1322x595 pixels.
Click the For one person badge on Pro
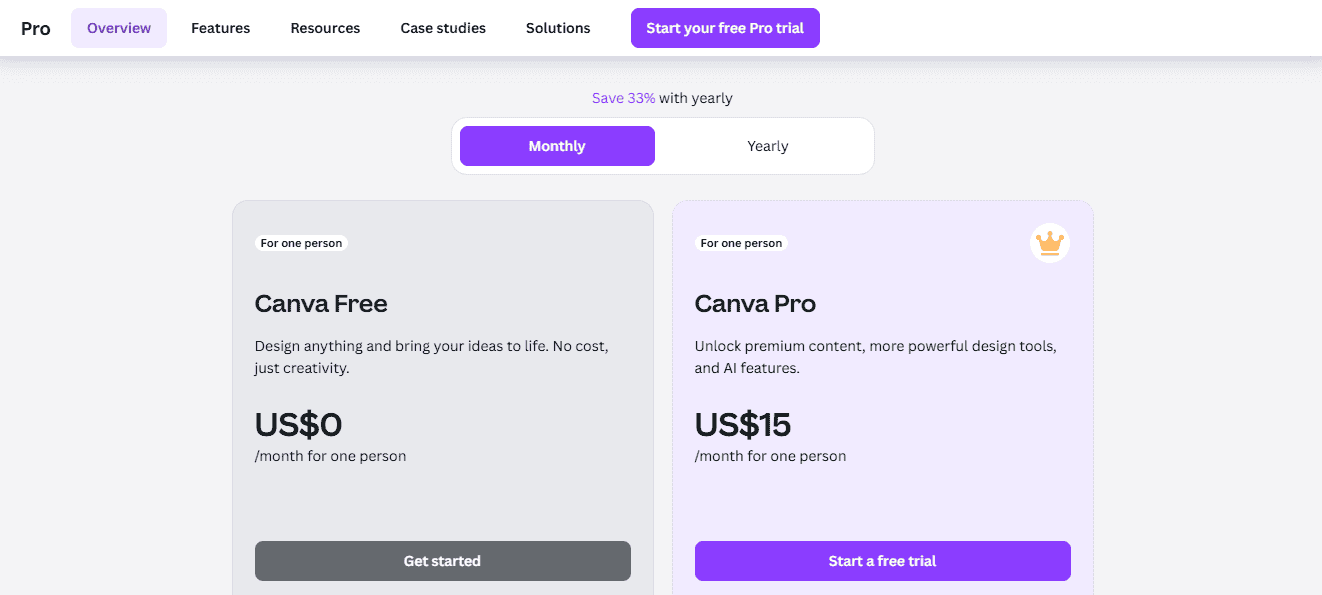tap(741, 243)
